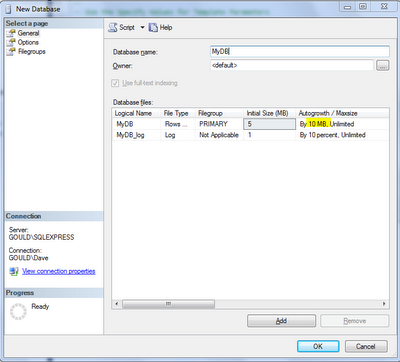Click the Script toolbar icon
This screenshot has height=362, width=400.
(x=113, y=27)
